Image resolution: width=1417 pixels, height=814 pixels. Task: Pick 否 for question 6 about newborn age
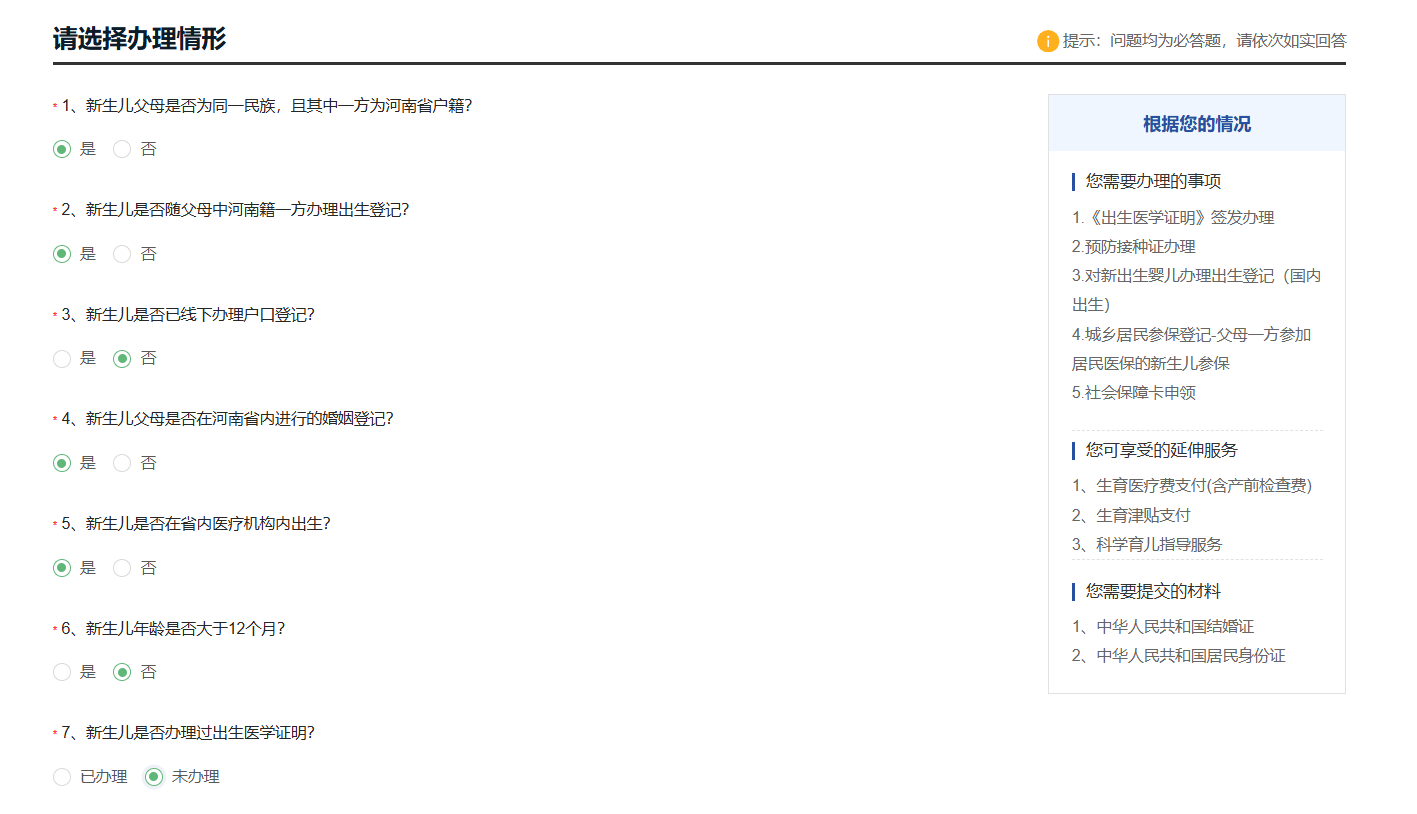(x=122, y=672)
